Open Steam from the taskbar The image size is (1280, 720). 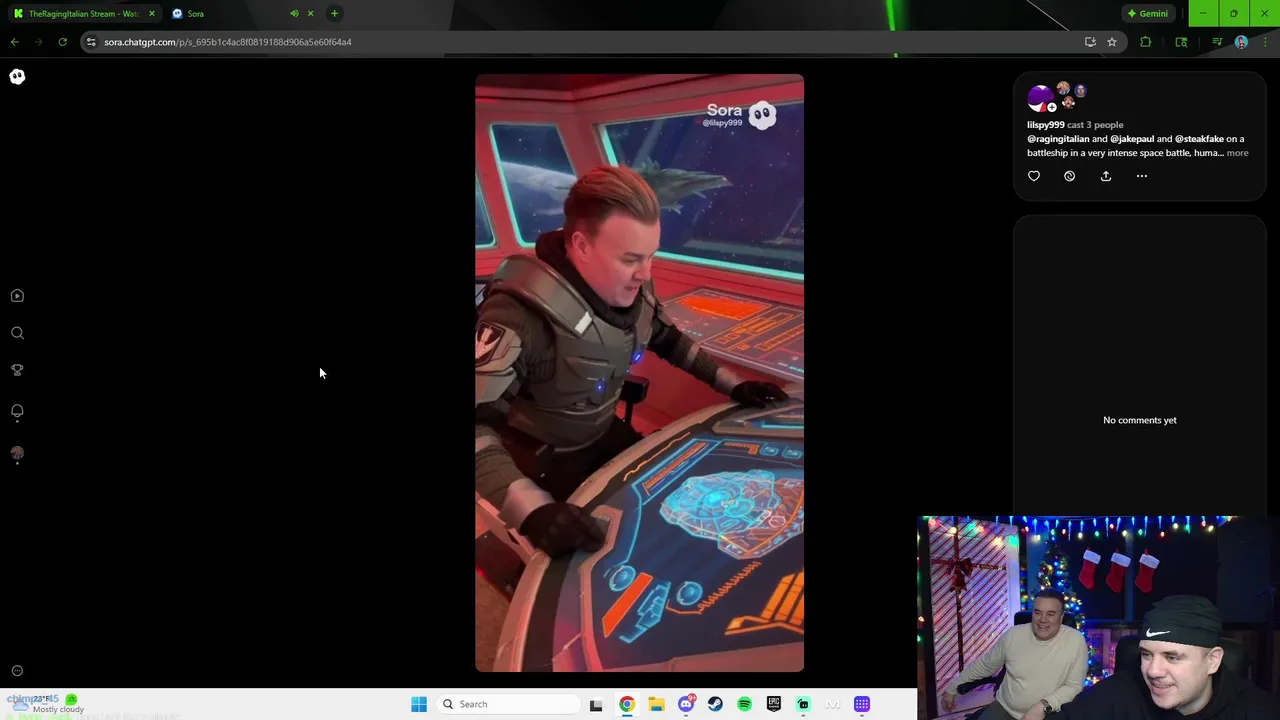(x=715, y=704)
